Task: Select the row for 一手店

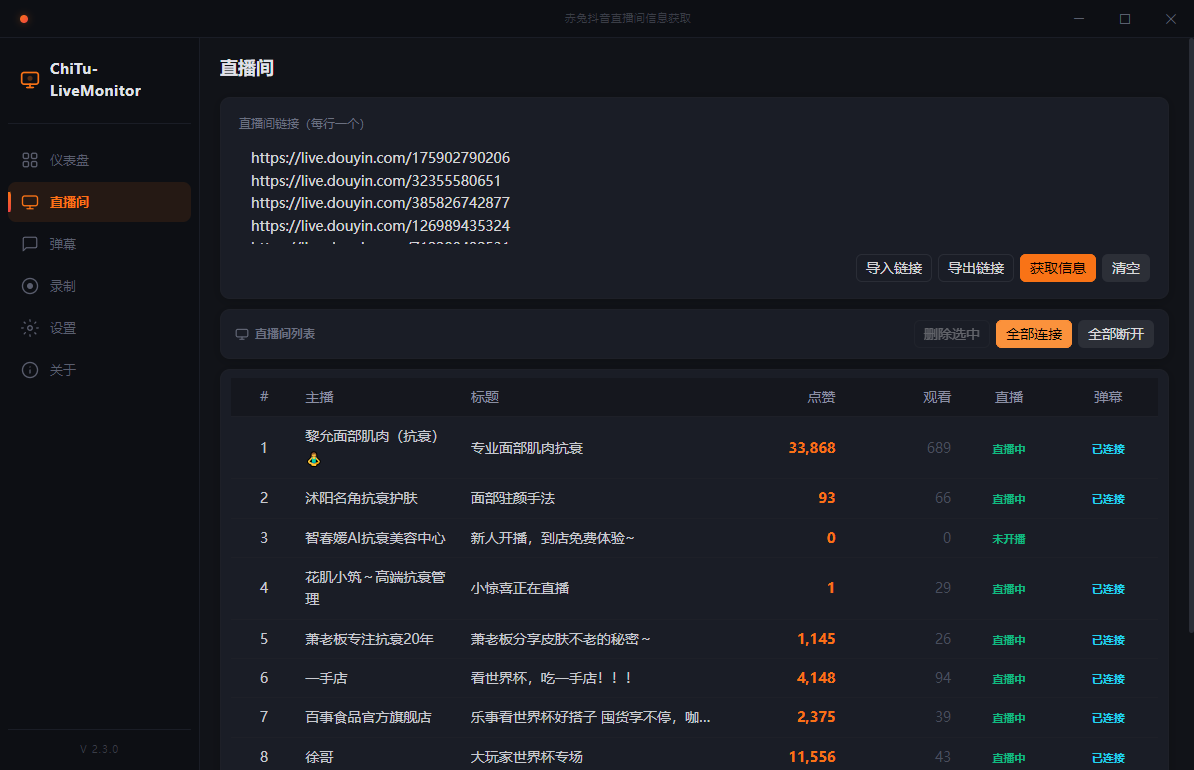Action: [x=694, y=678]
